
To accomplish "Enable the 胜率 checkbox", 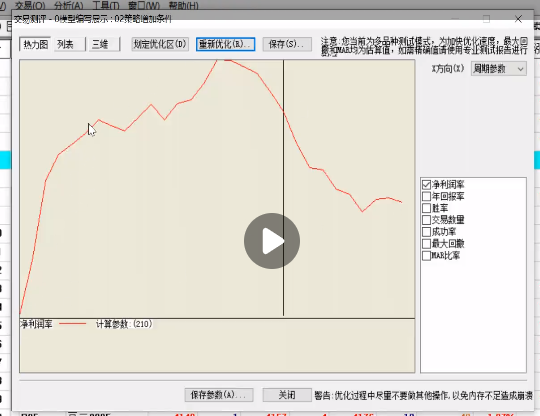I will (426, 208).
